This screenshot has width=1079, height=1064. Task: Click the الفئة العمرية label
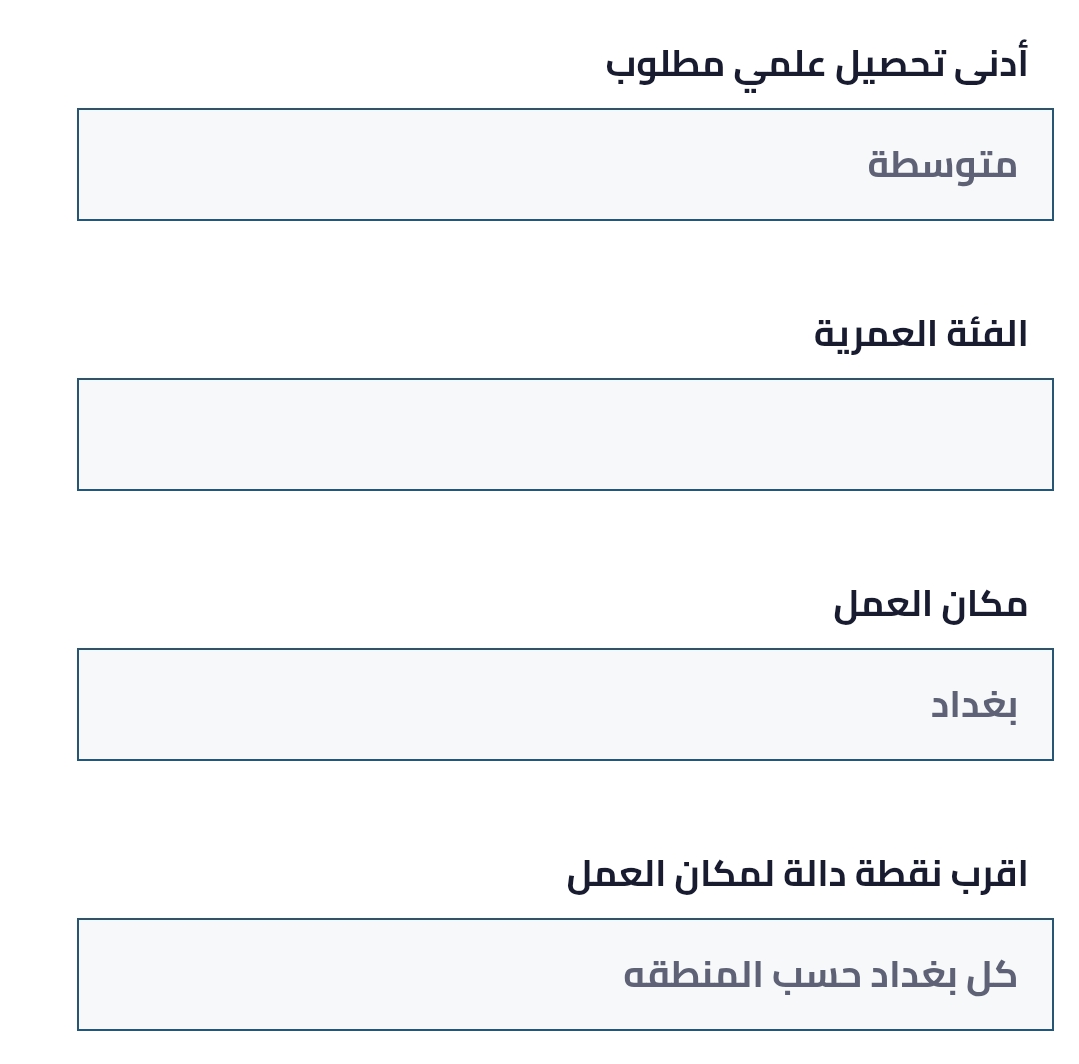coord(920,334)
